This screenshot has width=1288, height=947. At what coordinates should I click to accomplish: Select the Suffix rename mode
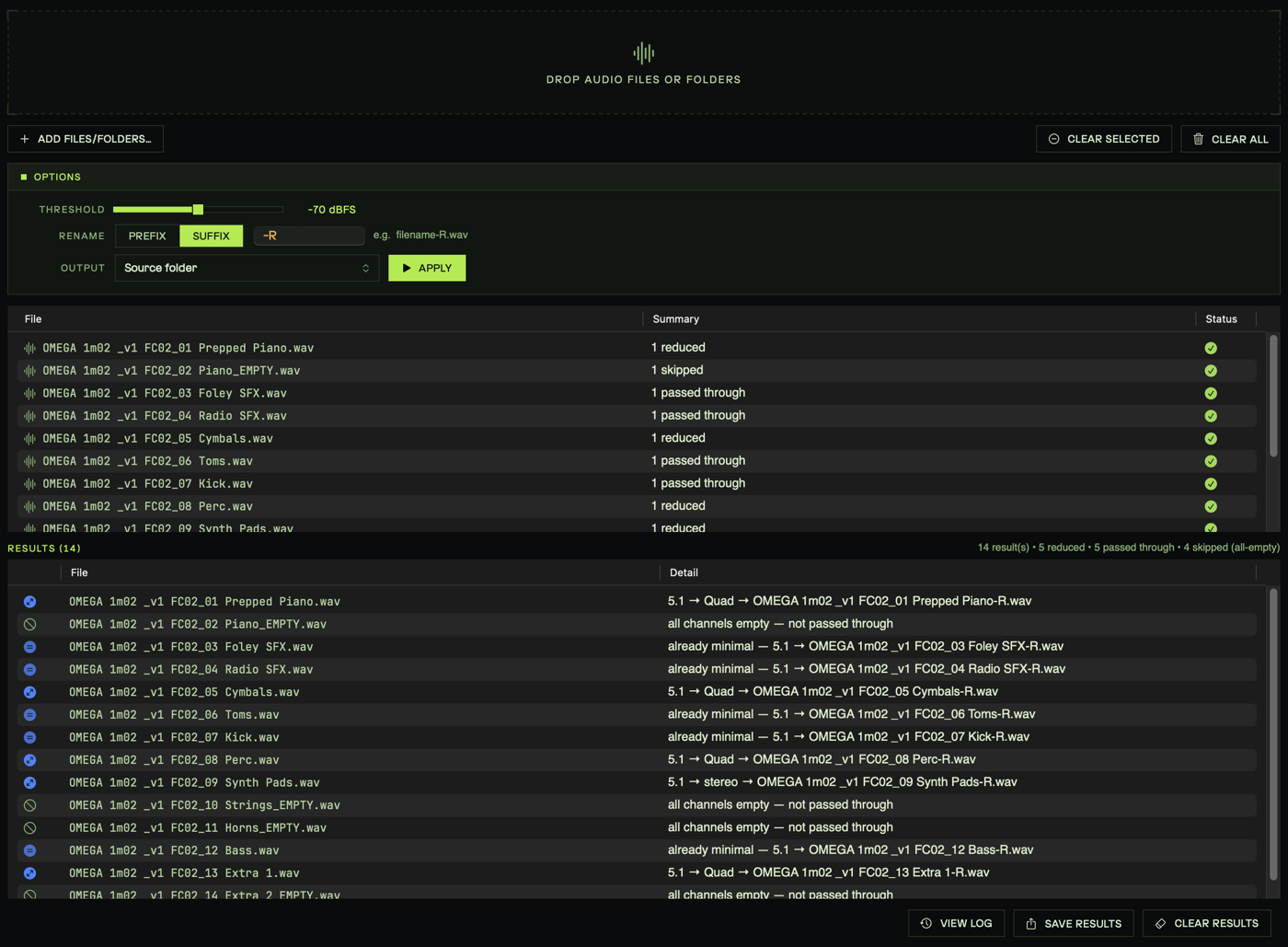(x=211, y=236)
